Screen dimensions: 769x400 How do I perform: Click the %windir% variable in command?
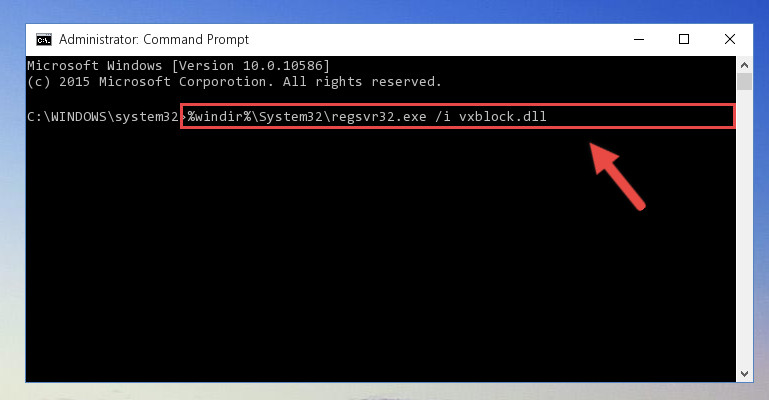(219, 117)
